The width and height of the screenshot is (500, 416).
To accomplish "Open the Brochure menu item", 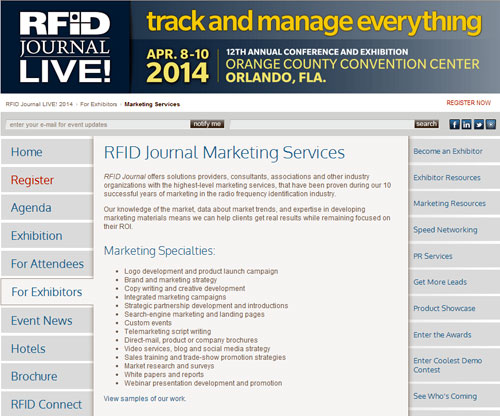I will pyautogui.click(x=47, y=376).
